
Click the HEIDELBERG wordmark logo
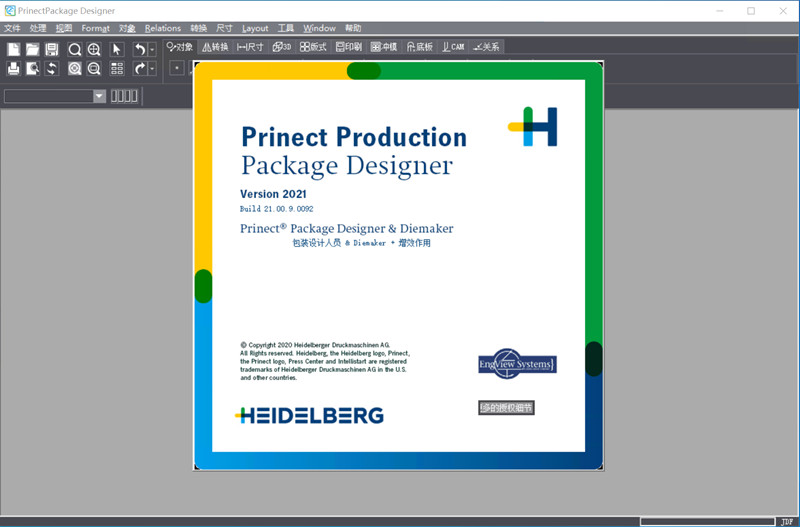(309, 416)
